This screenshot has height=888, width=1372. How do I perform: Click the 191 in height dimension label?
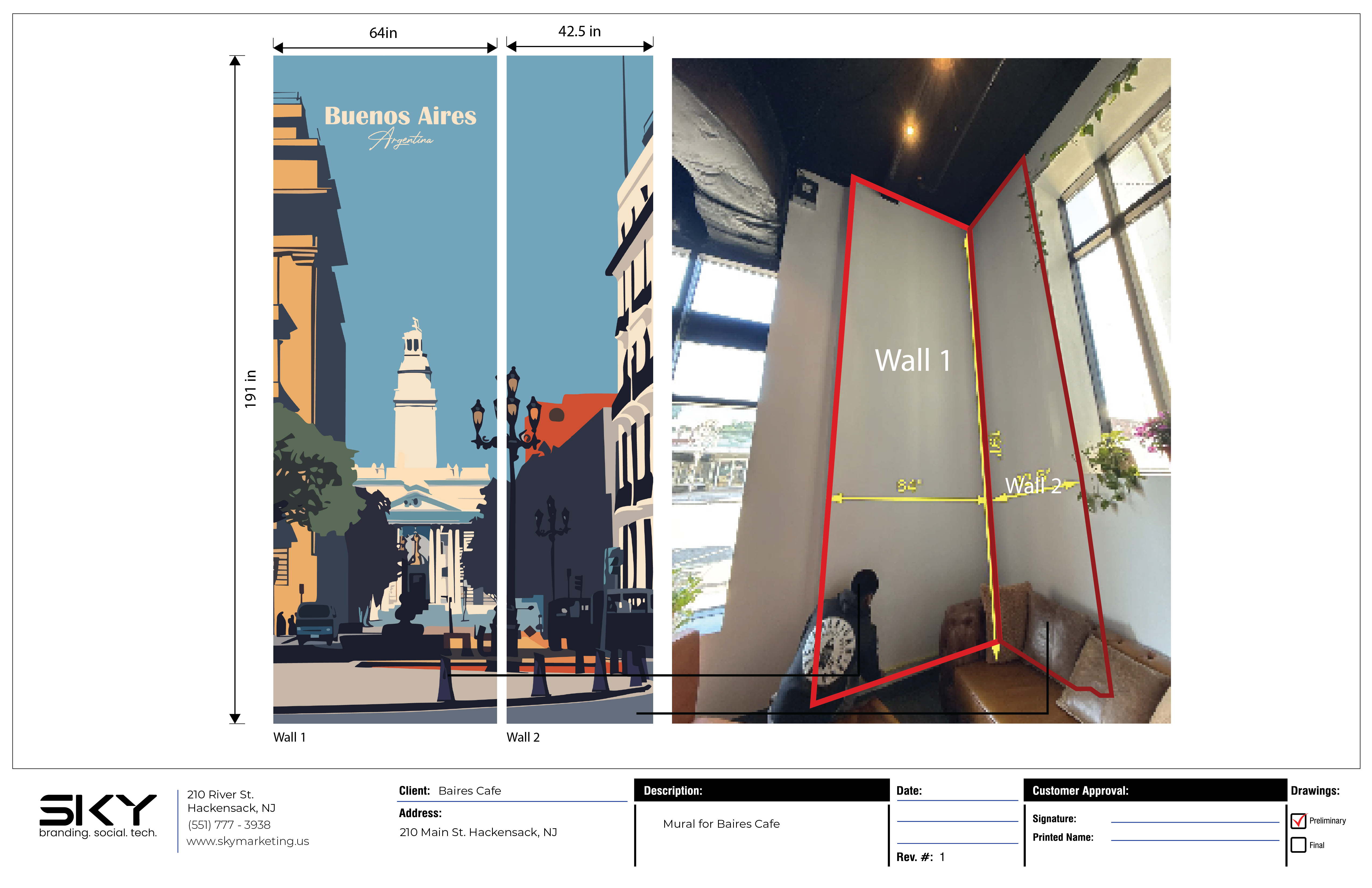click(250, 389)
